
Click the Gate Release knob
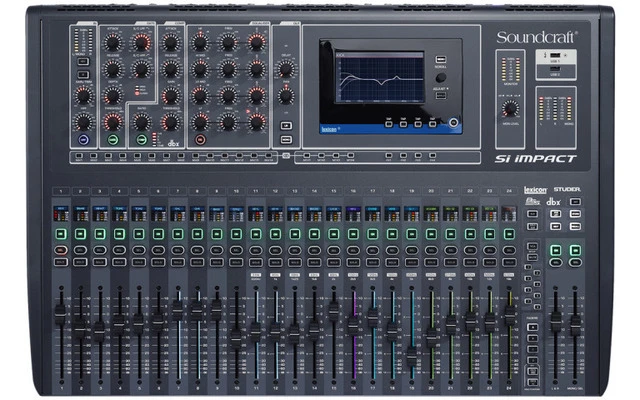tap(112, 69)
